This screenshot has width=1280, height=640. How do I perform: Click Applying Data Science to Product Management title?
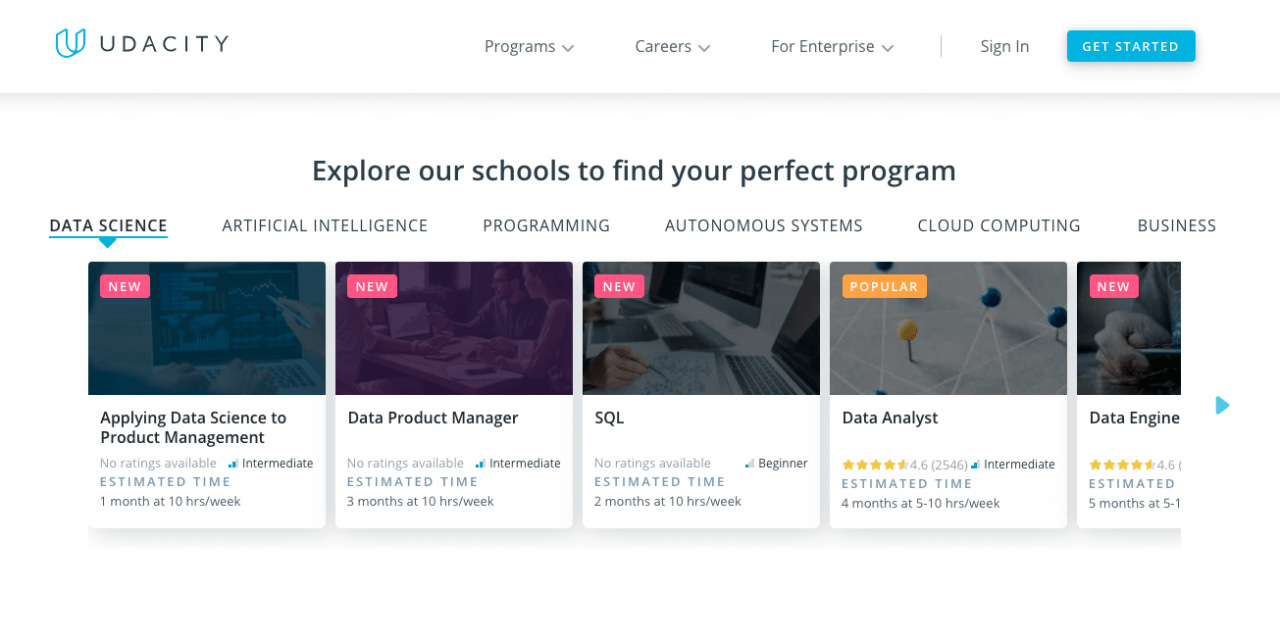pyautogui.click(x=193, y=428)
